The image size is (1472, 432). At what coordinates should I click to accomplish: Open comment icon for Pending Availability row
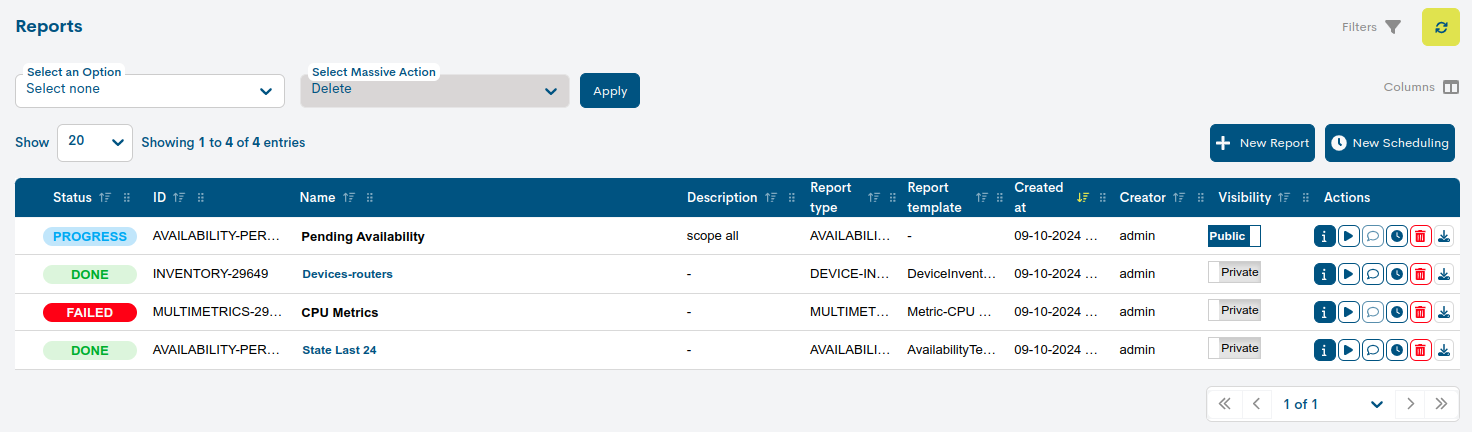point(1372,236)
